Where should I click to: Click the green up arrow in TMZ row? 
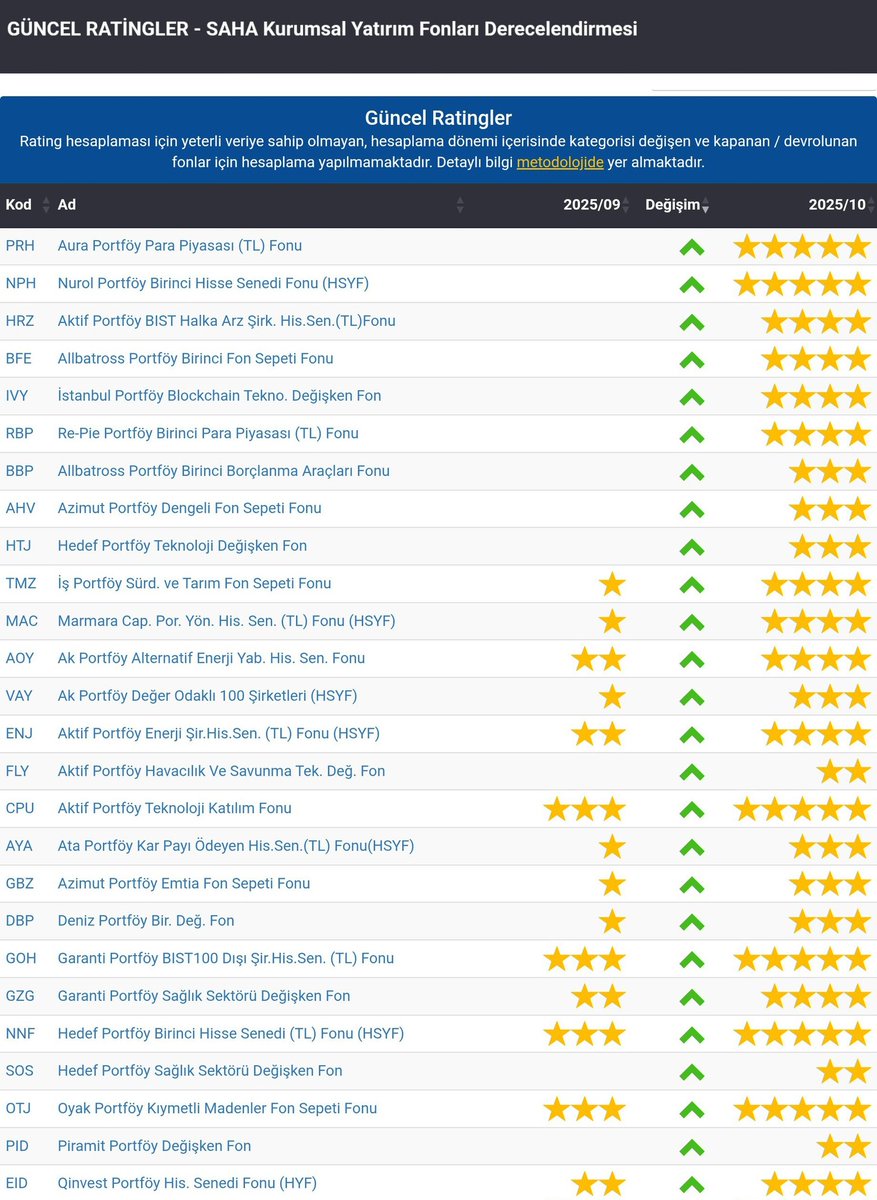click(692, 584)
